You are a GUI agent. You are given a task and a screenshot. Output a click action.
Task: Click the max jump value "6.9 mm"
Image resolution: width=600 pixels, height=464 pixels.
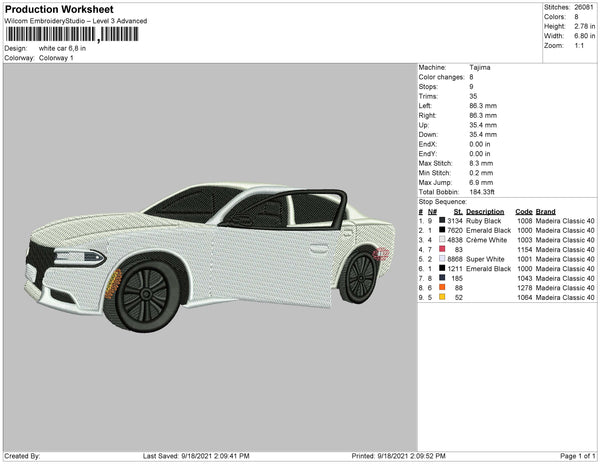(x=481, y=182)
